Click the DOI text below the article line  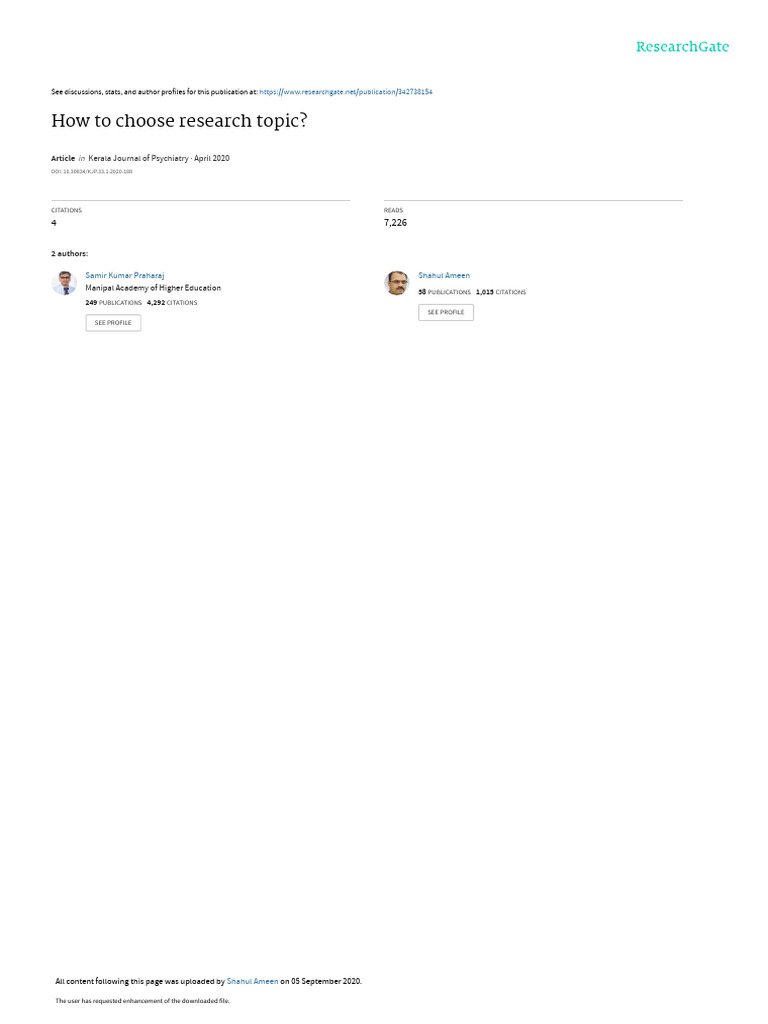coord(91,172)
